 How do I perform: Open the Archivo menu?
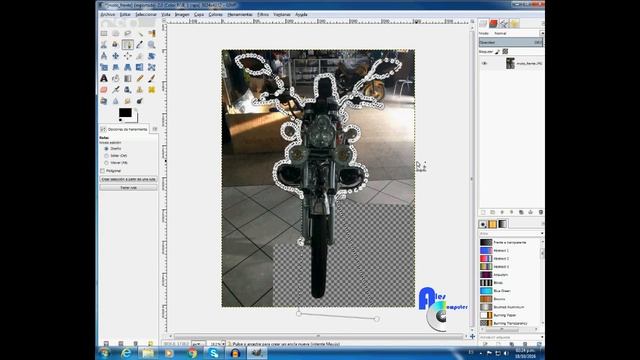pyautogui.click(x=108, y=14)
